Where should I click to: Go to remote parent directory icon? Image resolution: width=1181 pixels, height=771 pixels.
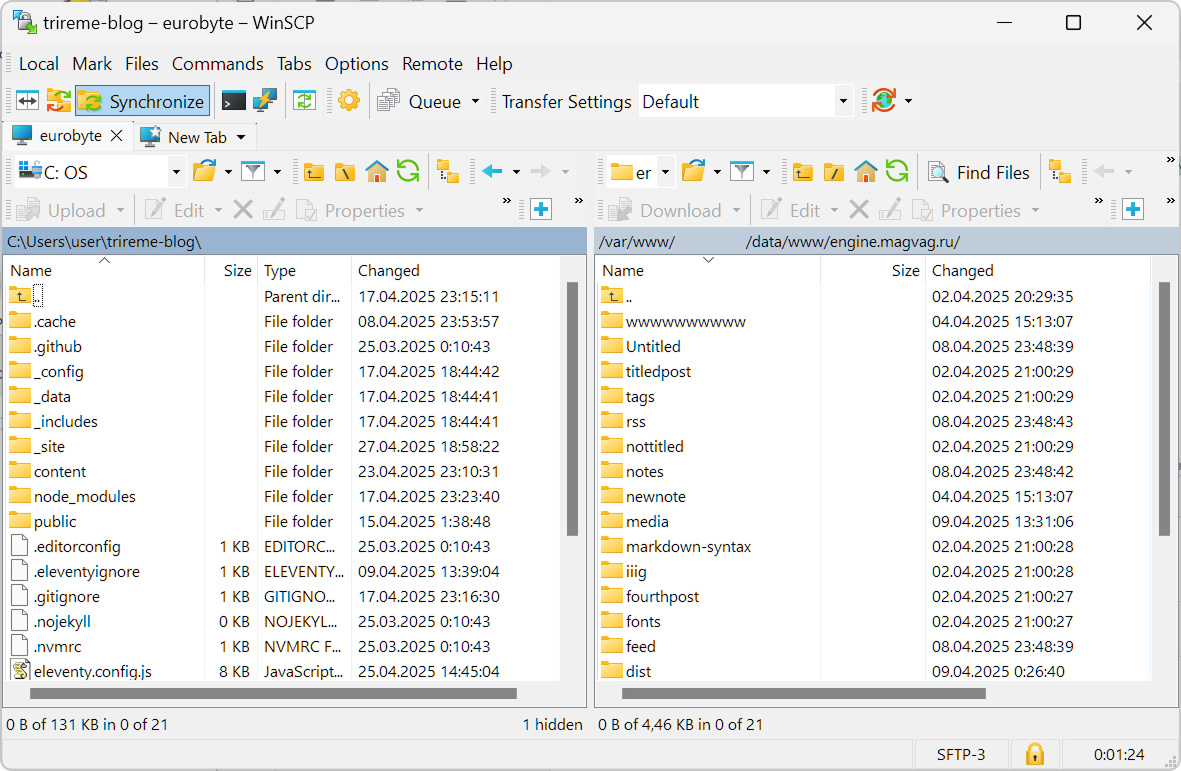coord(803,172)
